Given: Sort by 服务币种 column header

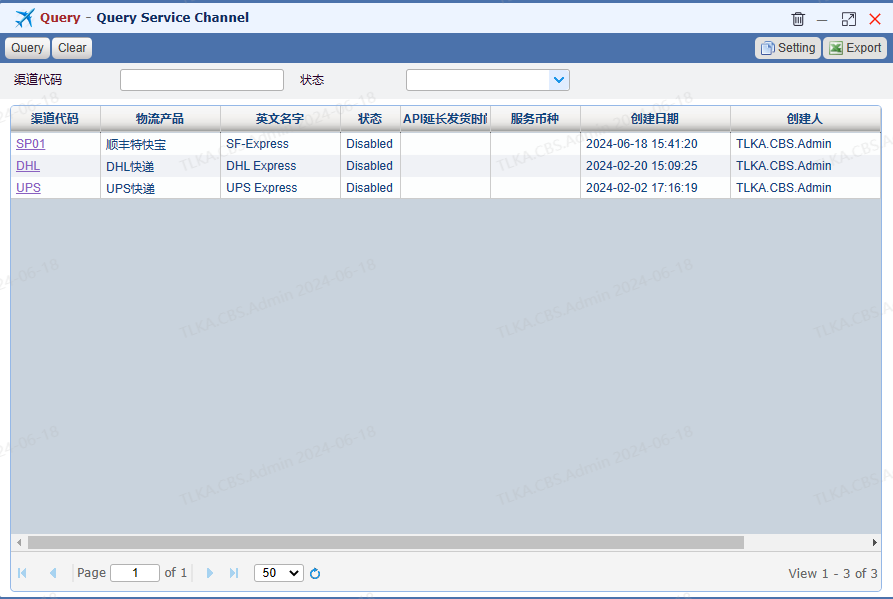Looking at the screenshot, I should click(x=535, y=118).
